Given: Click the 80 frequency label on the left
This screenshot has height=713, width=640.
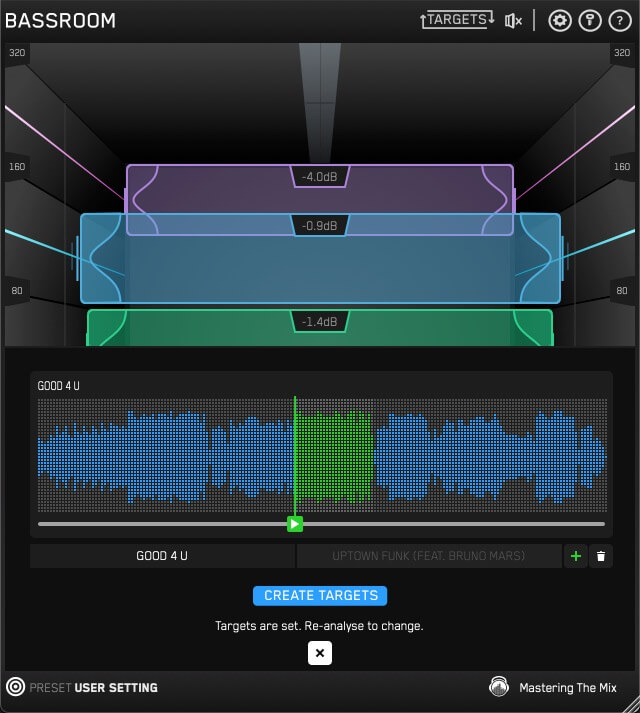Looking at the screenshot, I should (17, 291).
